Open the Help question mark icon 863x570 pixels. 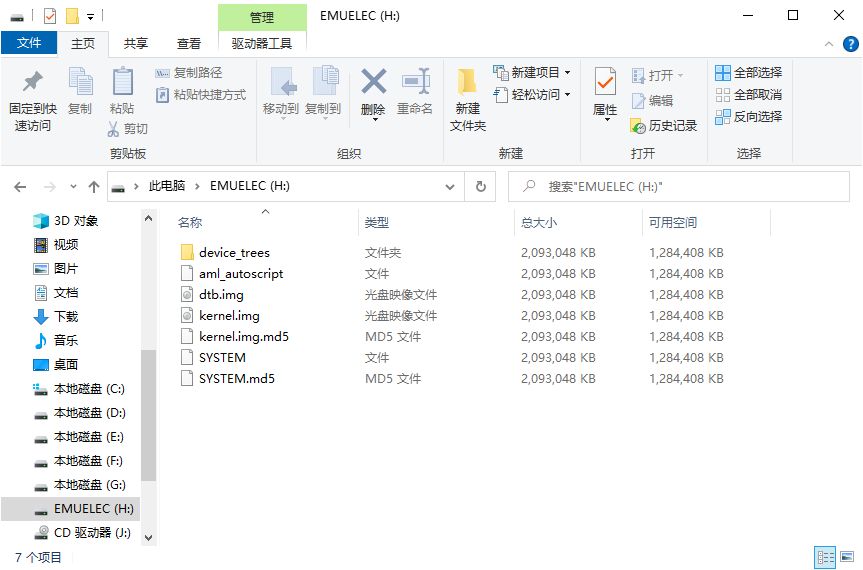coord(850,44)
